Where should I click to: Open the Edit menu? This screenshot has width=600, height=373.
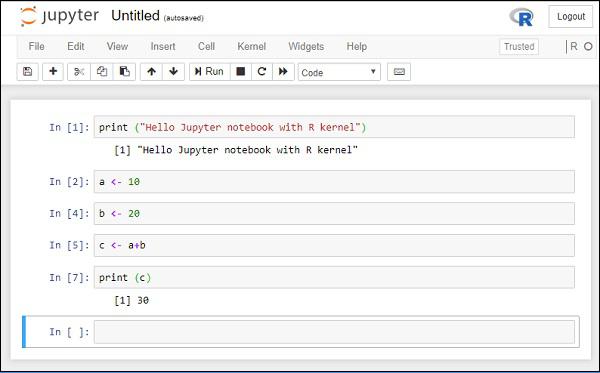(x=76, y=46)
